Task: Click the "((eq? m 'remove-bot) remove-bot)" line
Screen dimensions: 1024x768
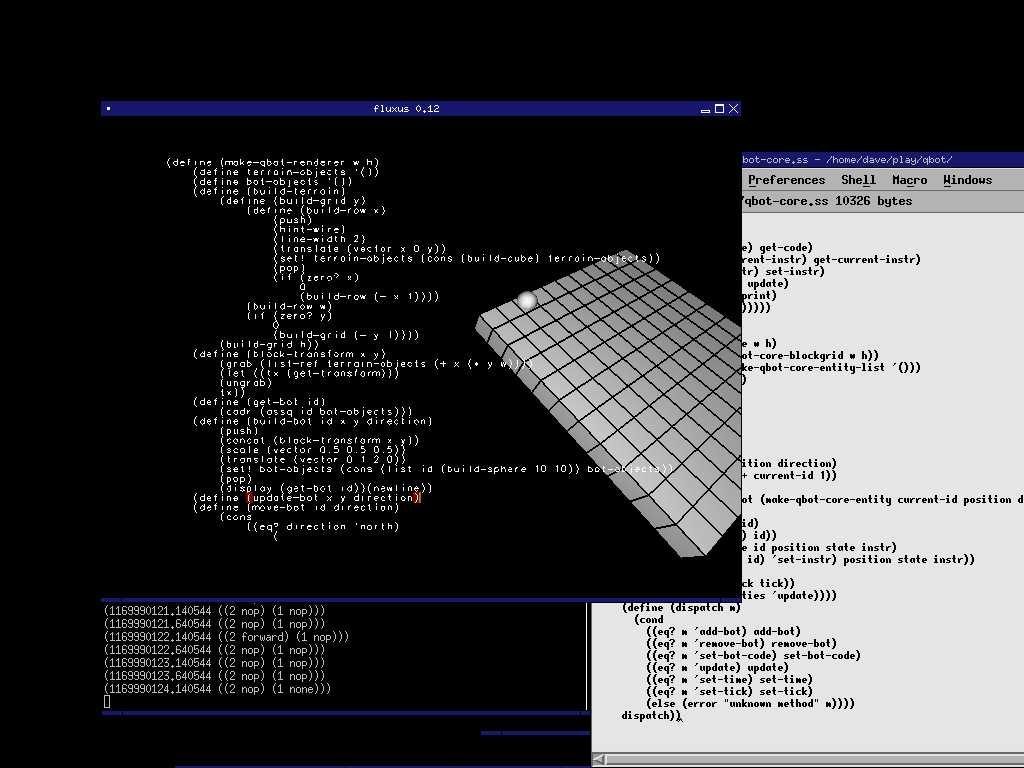Action: [x=741, y=643]
